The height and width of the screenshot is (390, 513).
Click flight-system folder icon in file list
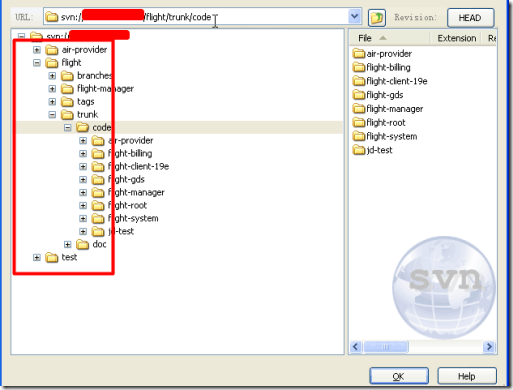pos(359,136)
